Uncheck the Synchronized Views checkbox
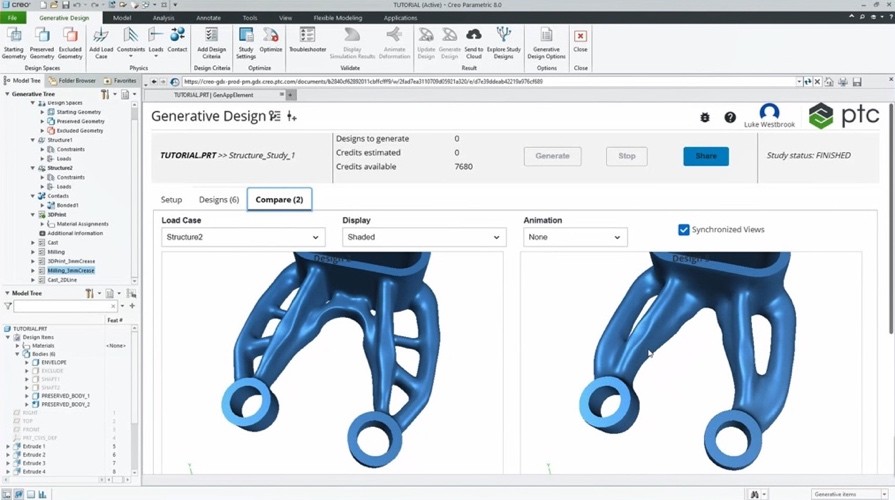 click(683, 229)
